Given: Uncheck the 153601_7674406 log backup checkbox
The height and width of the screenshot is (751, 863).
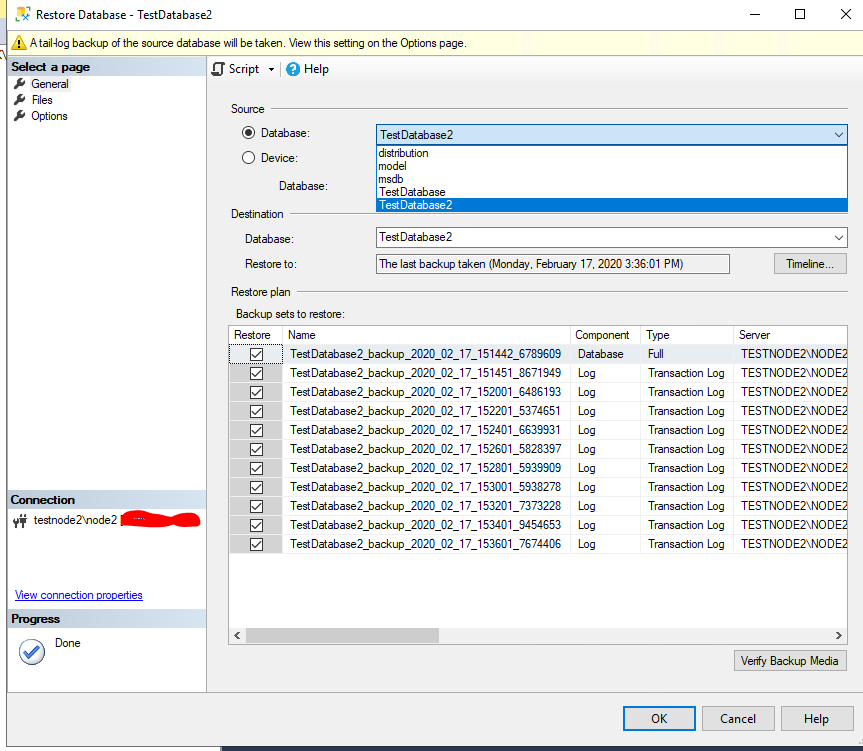Looking at the screenshot, I should click(x=257, y=544).
